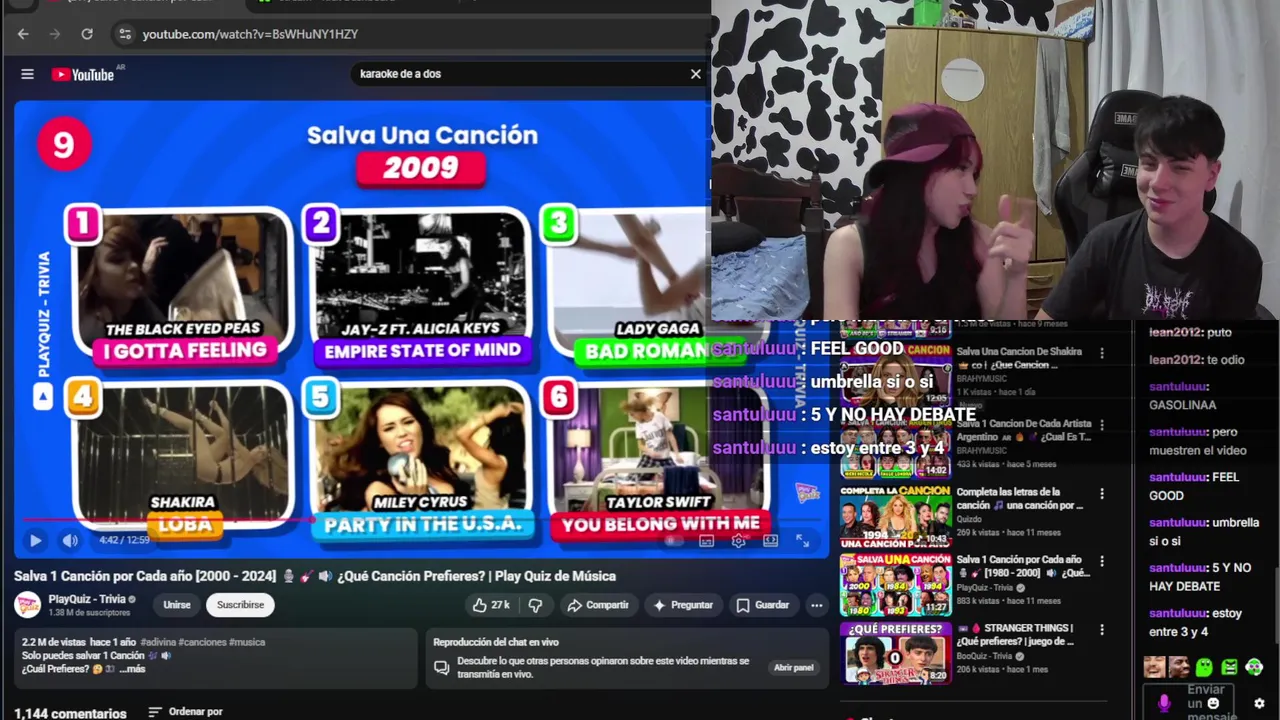This screenshot has height=720, width=1280.
Task: Click the video title 'Salva 1 Canción por Cada año'
Action: (x=315, y=576)
